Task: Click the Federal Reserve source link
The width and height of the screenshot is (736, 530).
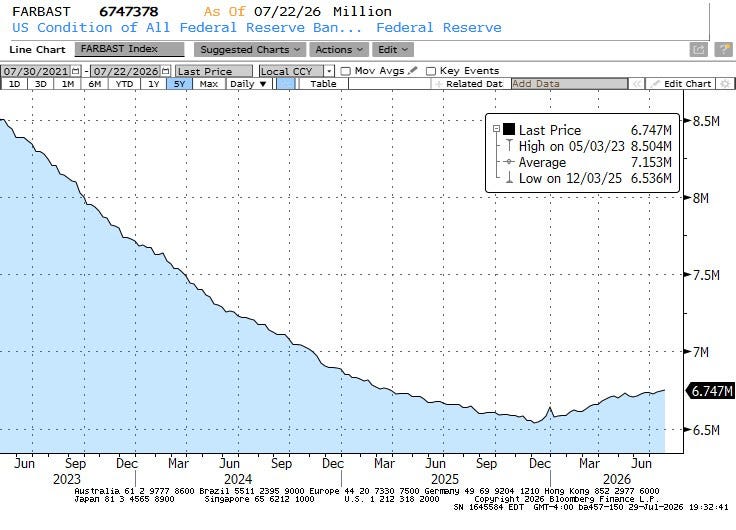Action: pyautogui.click(x=439, y=28)
